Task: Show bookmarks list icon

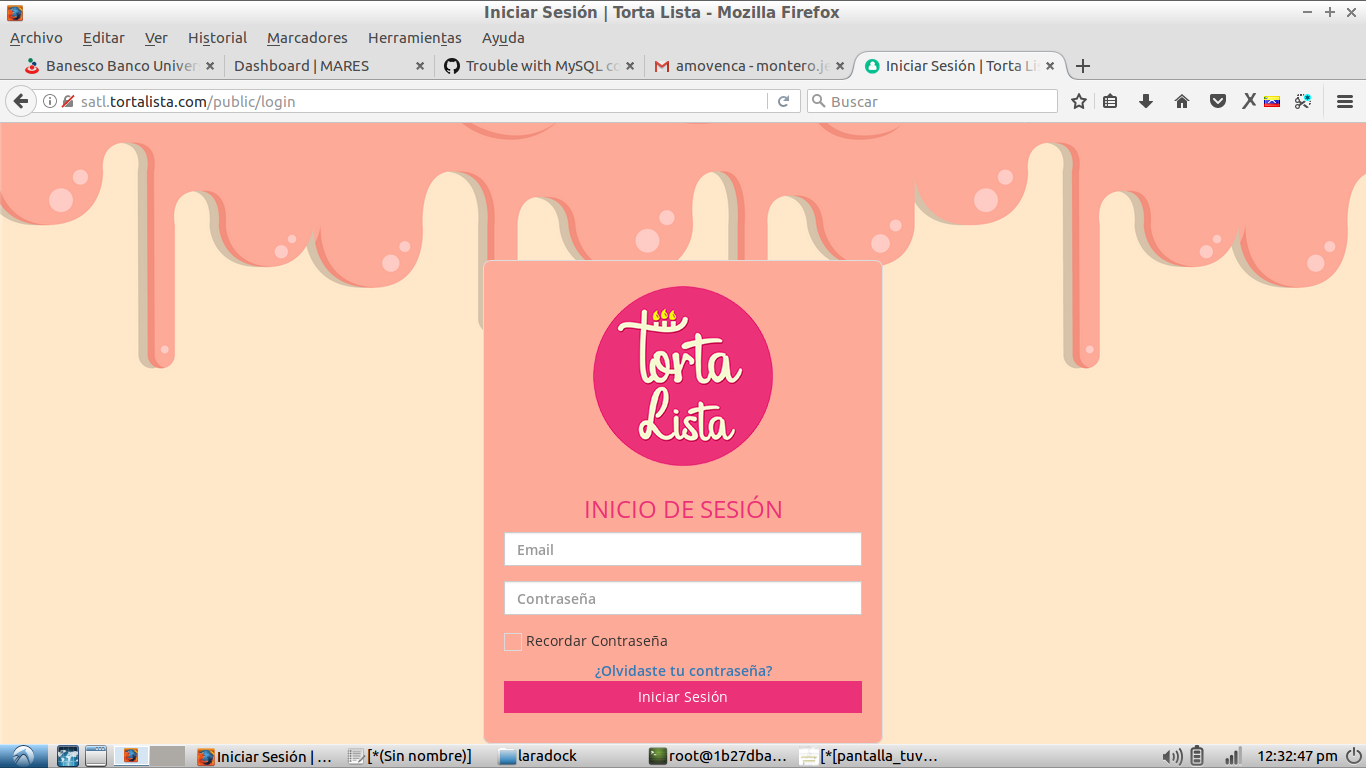Action: [1110, 101]
